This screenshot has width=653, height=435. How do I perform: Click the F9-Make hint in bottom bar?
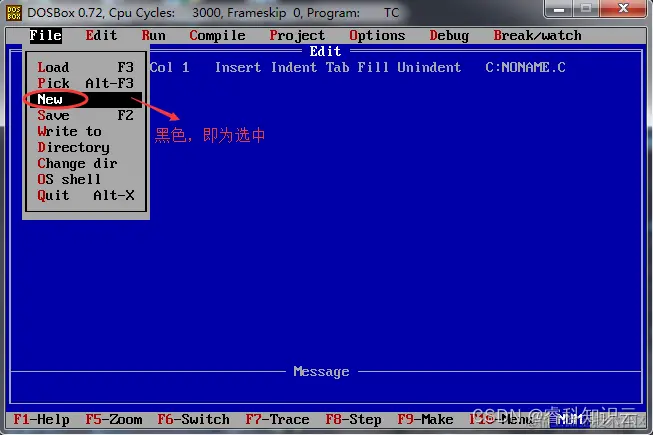point(425,419)
